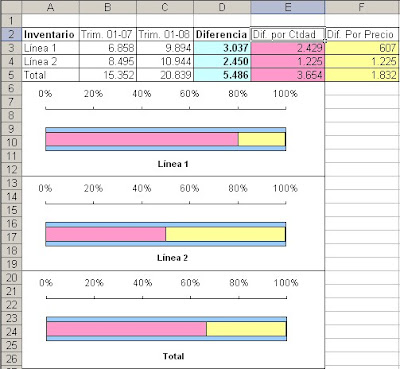Viewport: 400px width, 369px height.
Task: Click cell value 3.037
Action: pyautogui.click(x=222, y=48)
